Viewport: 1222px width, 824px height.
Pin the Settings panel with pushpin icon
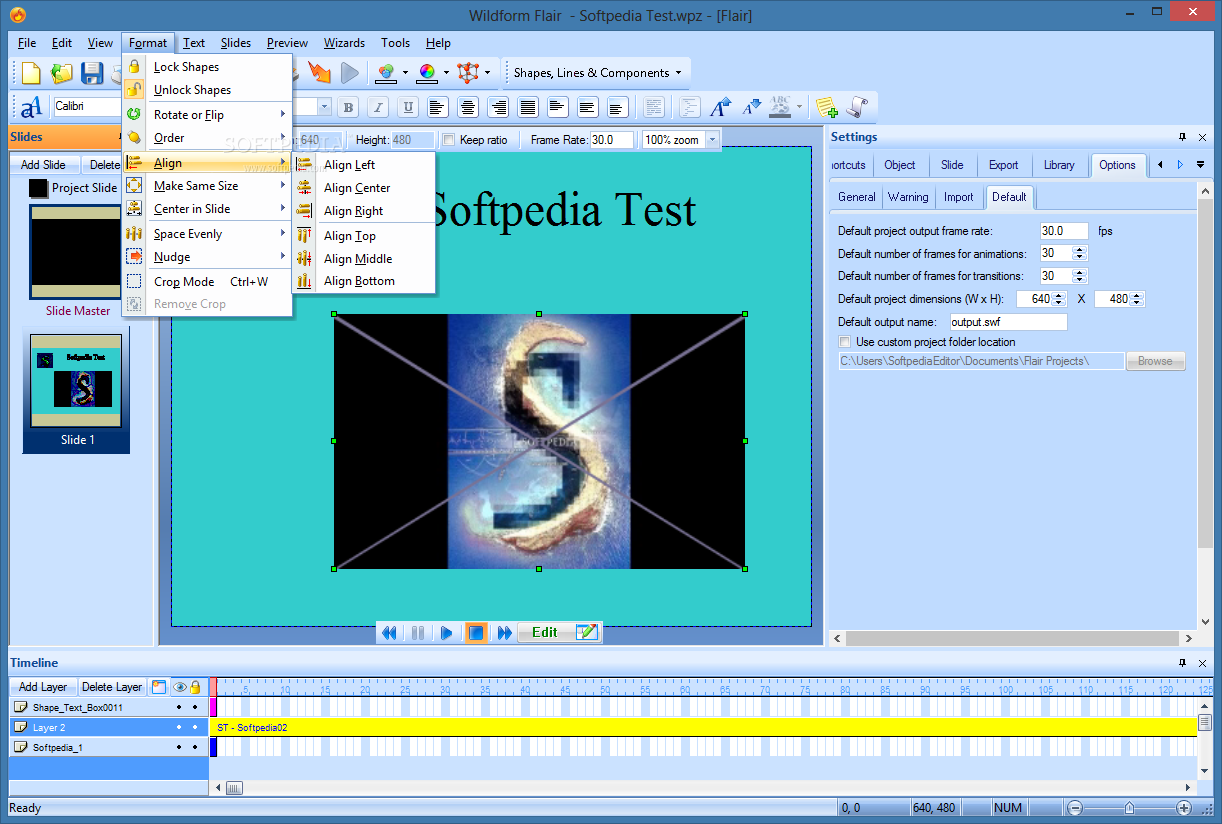click(x=1182, y=137)
